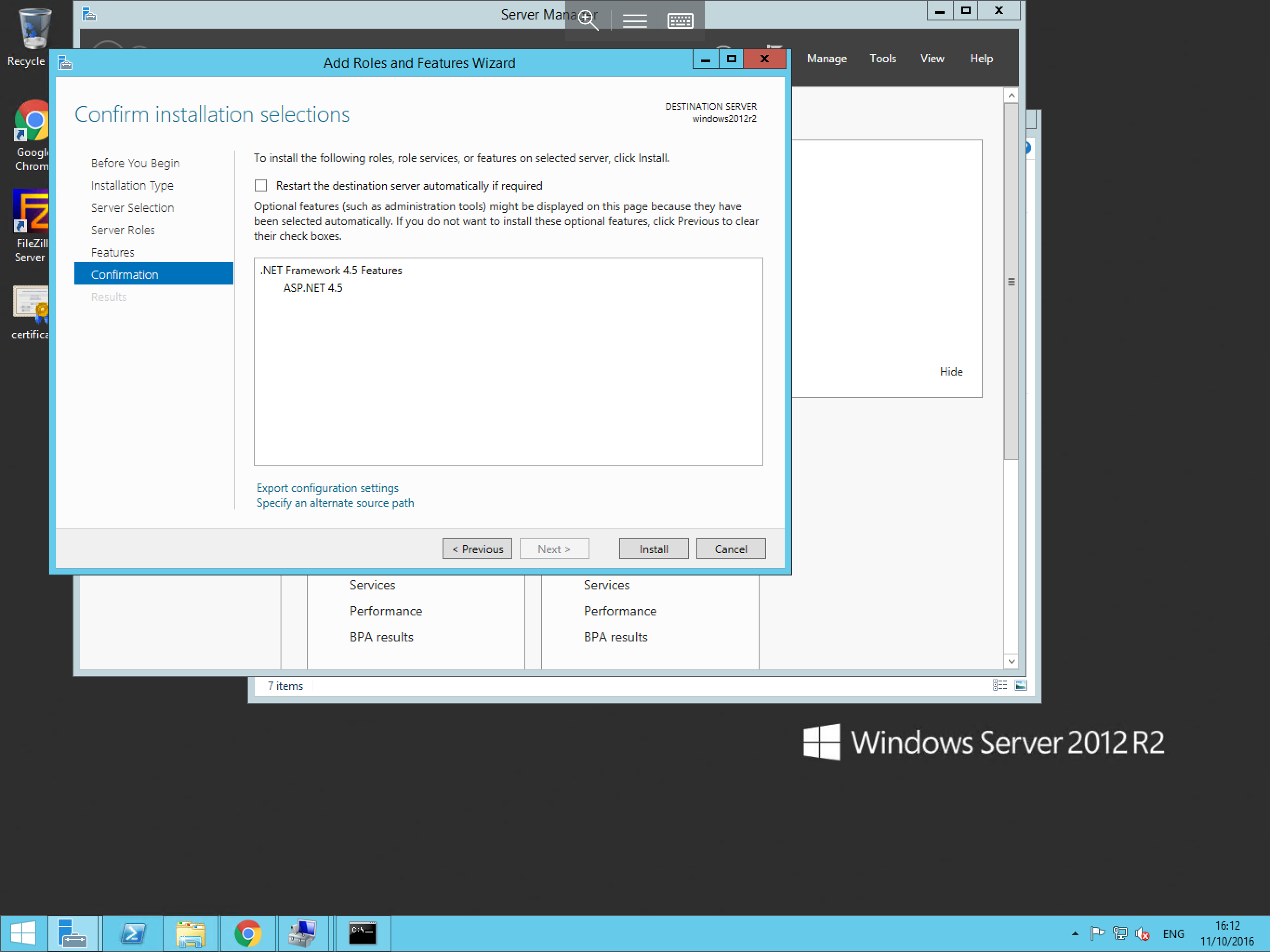The height and width of the screenshot is (952, 1270).
Task: Click Install to begin installation
Action: click(654, 548)
